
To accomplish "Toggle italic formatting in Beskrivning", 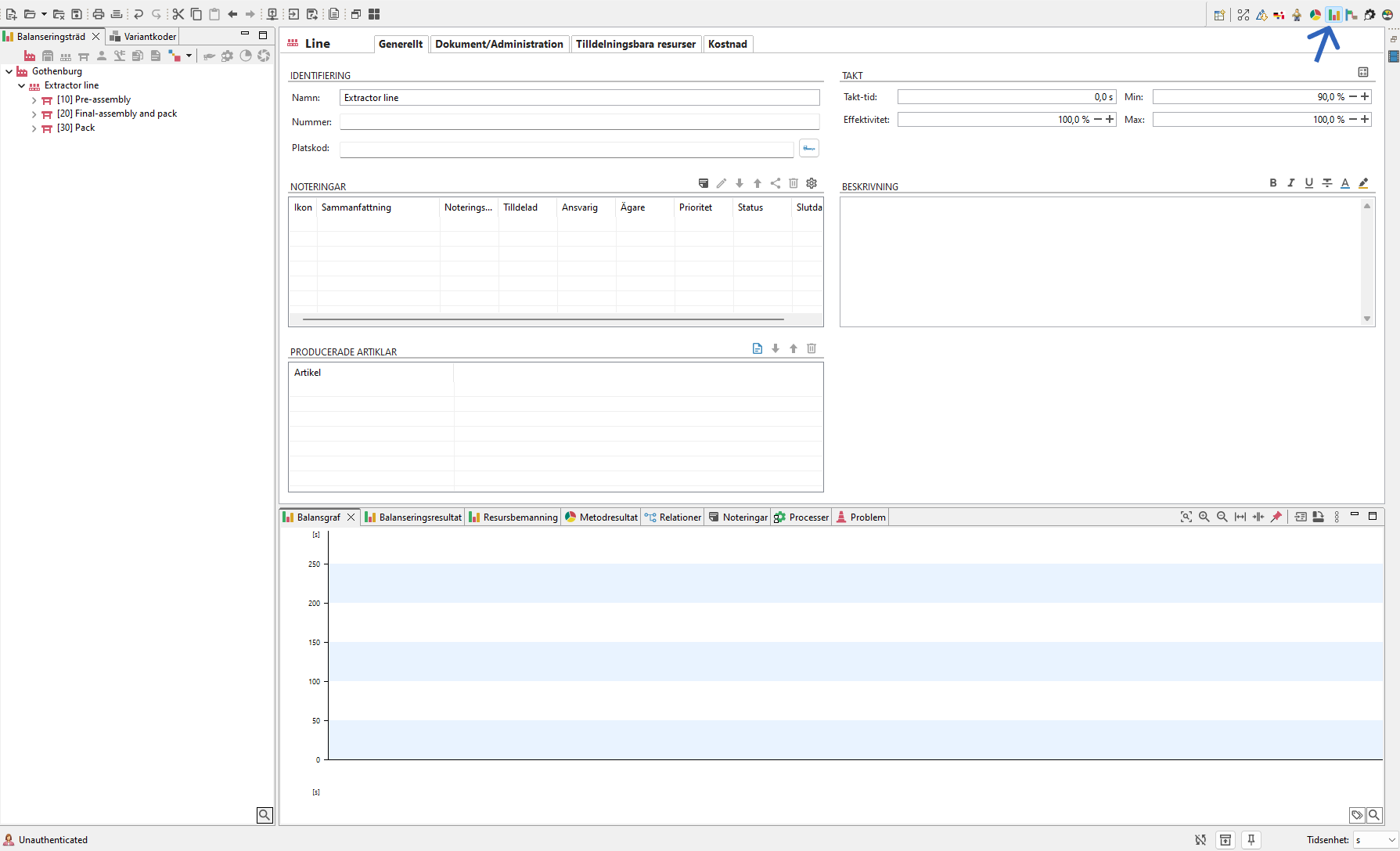I will pos(1291,183).
